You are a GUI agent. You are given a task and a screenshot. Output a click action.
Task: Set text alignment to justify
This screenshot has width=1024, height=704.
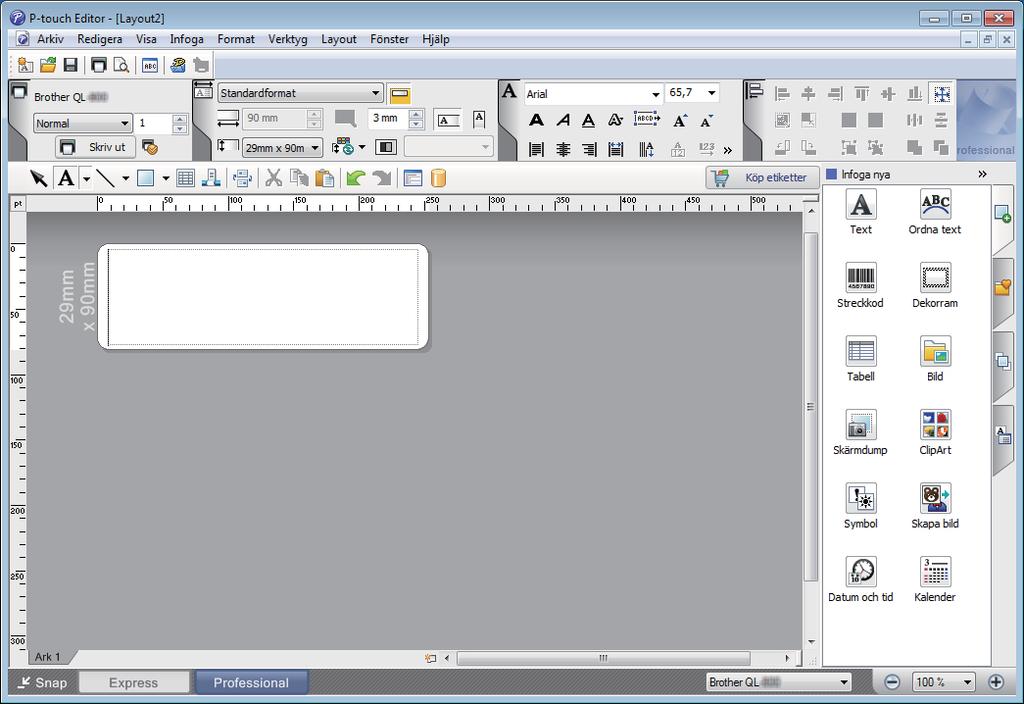[615, 150]
